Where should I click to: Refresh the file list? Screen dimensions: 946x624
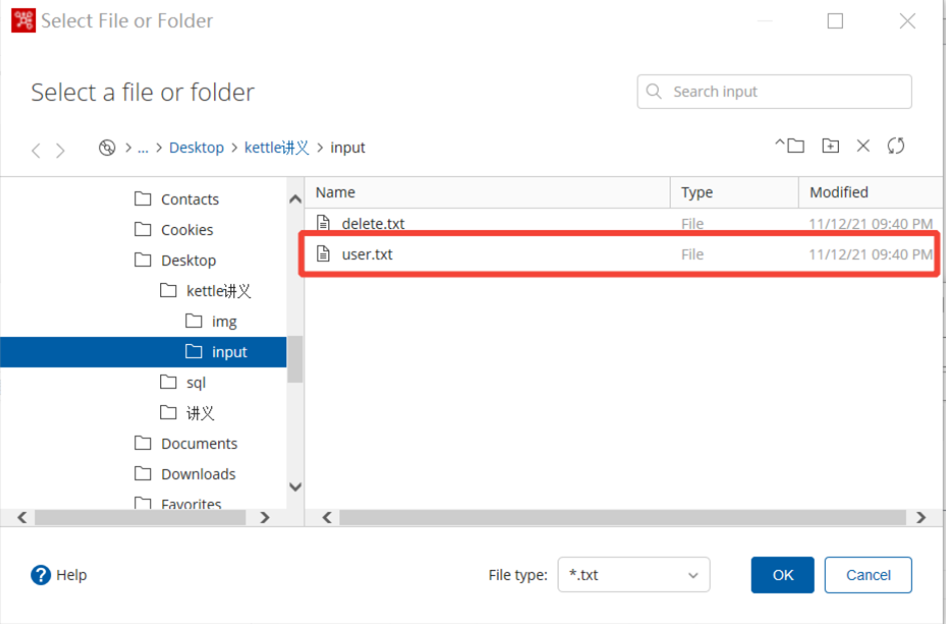pyautogui.click(x=896, y=146)
